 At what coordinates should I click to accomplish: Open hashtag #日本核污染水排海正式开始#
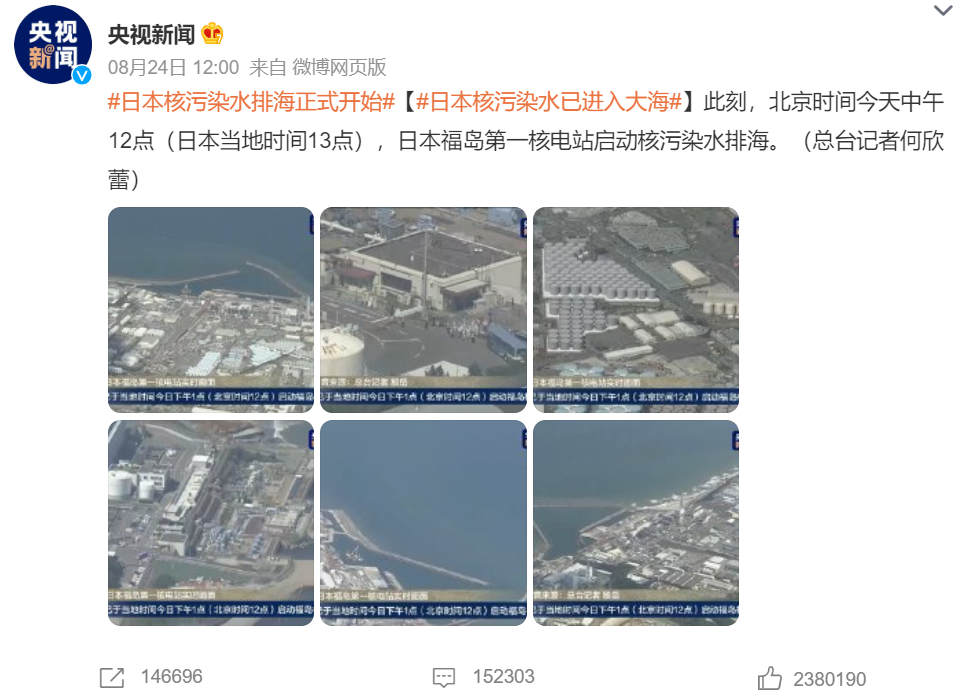click(252, 102)
